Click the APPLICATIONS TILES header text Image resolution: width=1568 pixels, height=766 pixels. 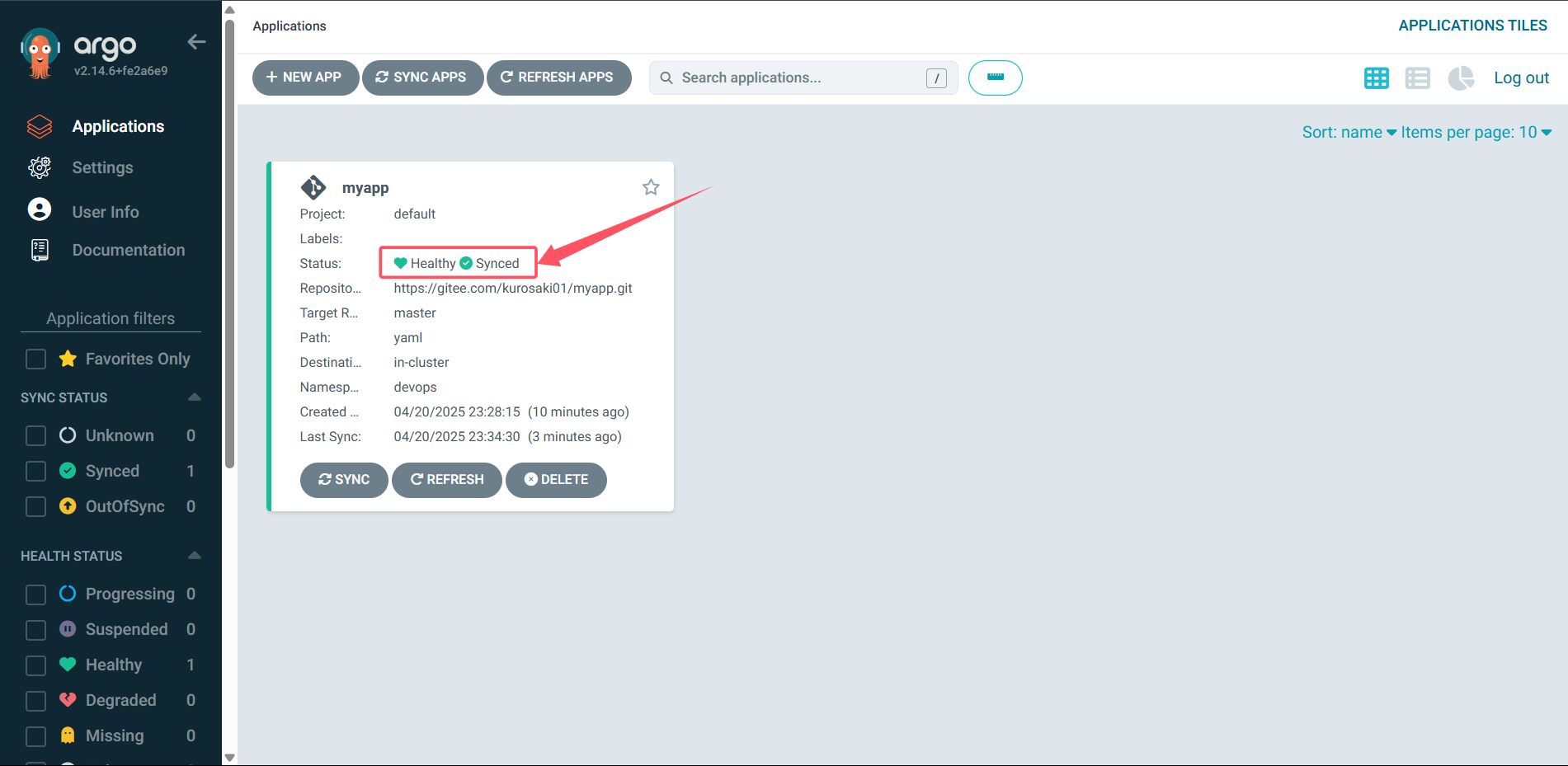[1472, 26]
